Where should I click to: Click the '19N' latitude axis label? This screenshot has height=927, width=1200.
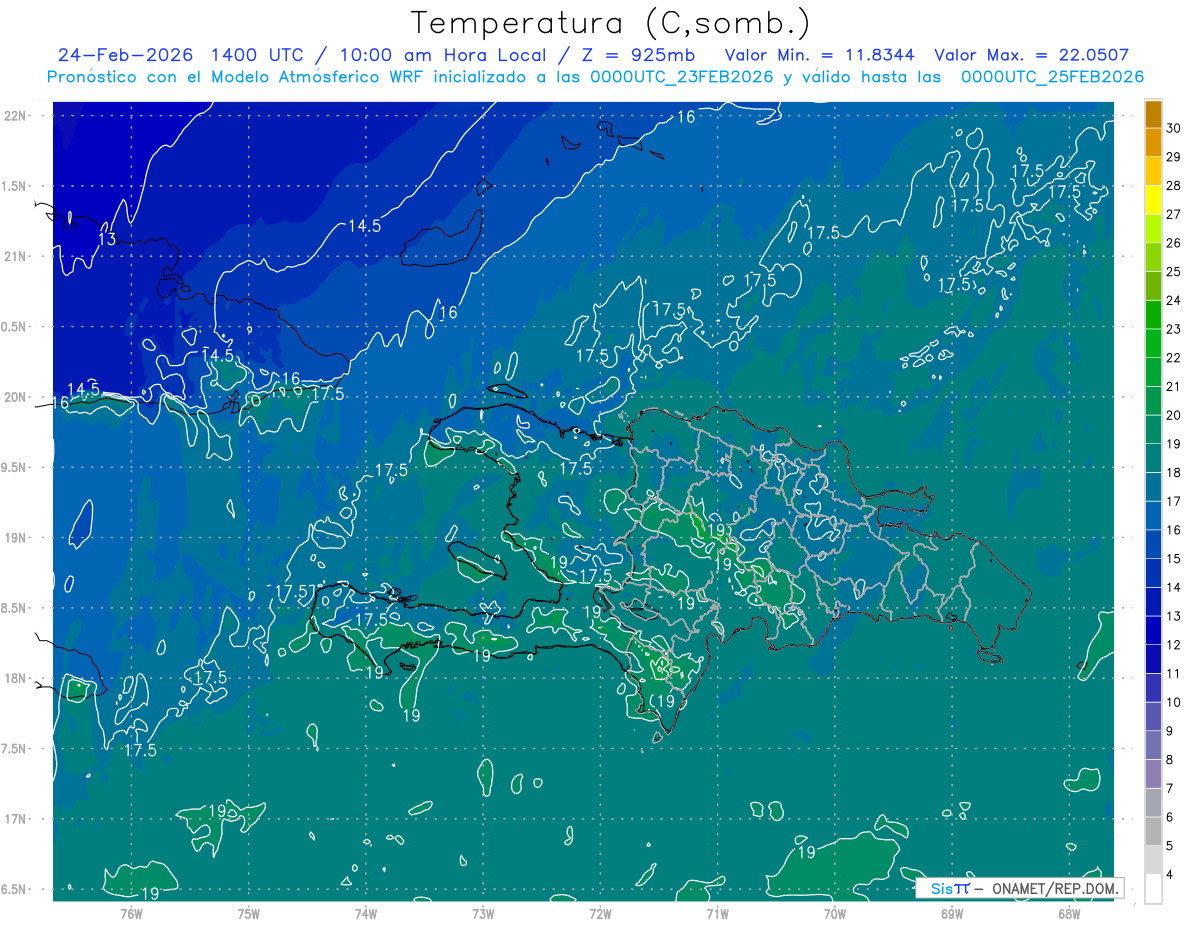click(x=17, y=538)
